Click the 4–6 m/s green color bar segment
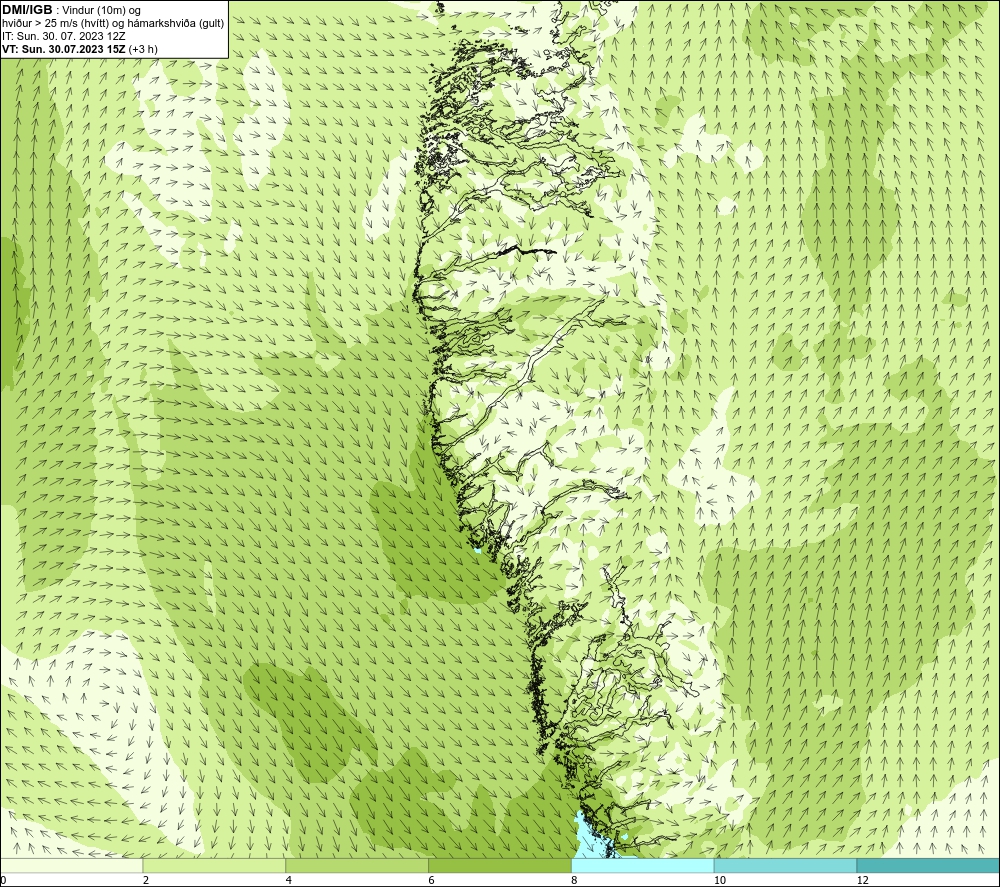This screenshot has width=1000, height=887. (357, 865)
